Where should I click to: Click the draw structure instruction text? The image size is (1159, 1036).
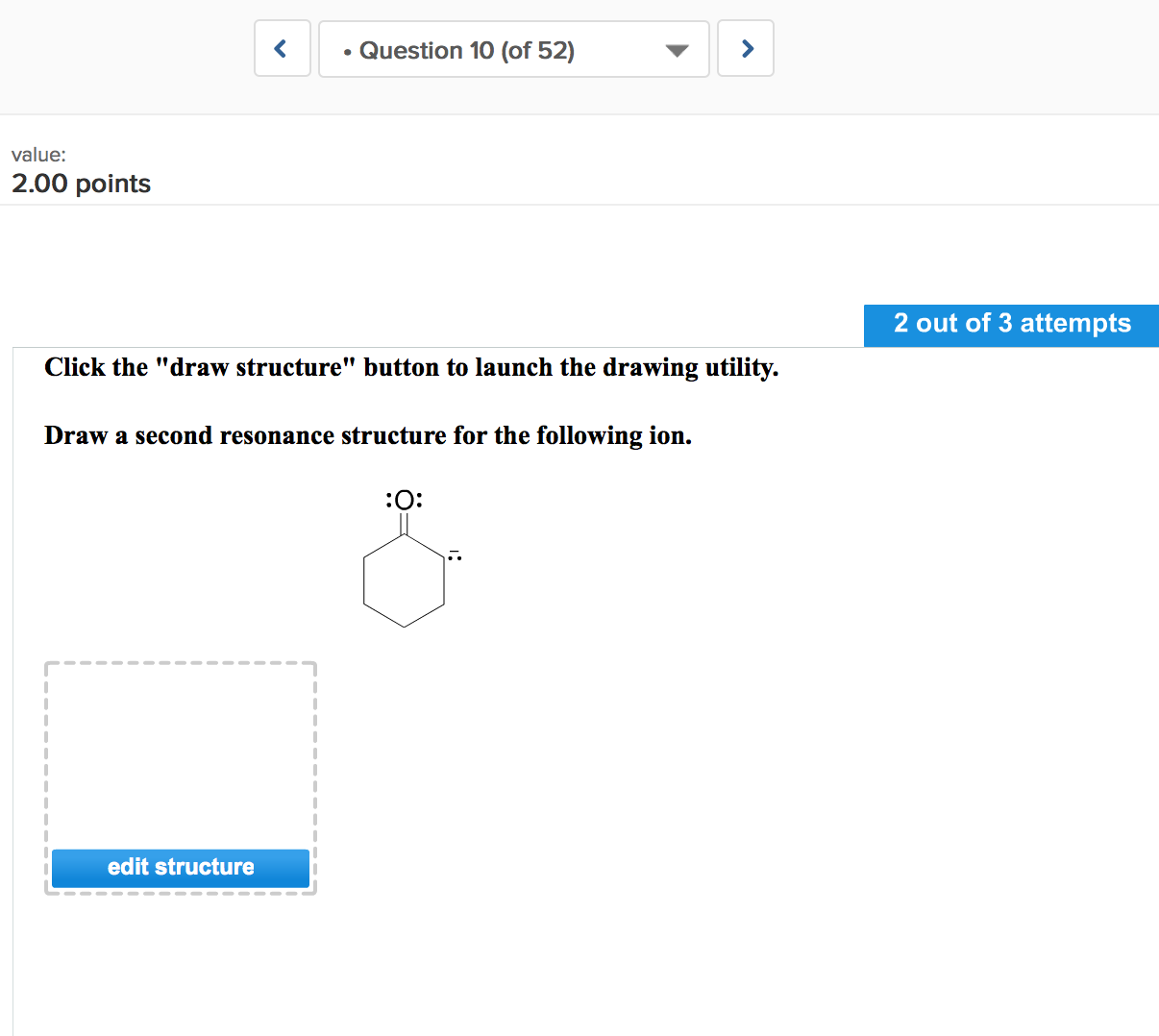[x=411, y=367]
